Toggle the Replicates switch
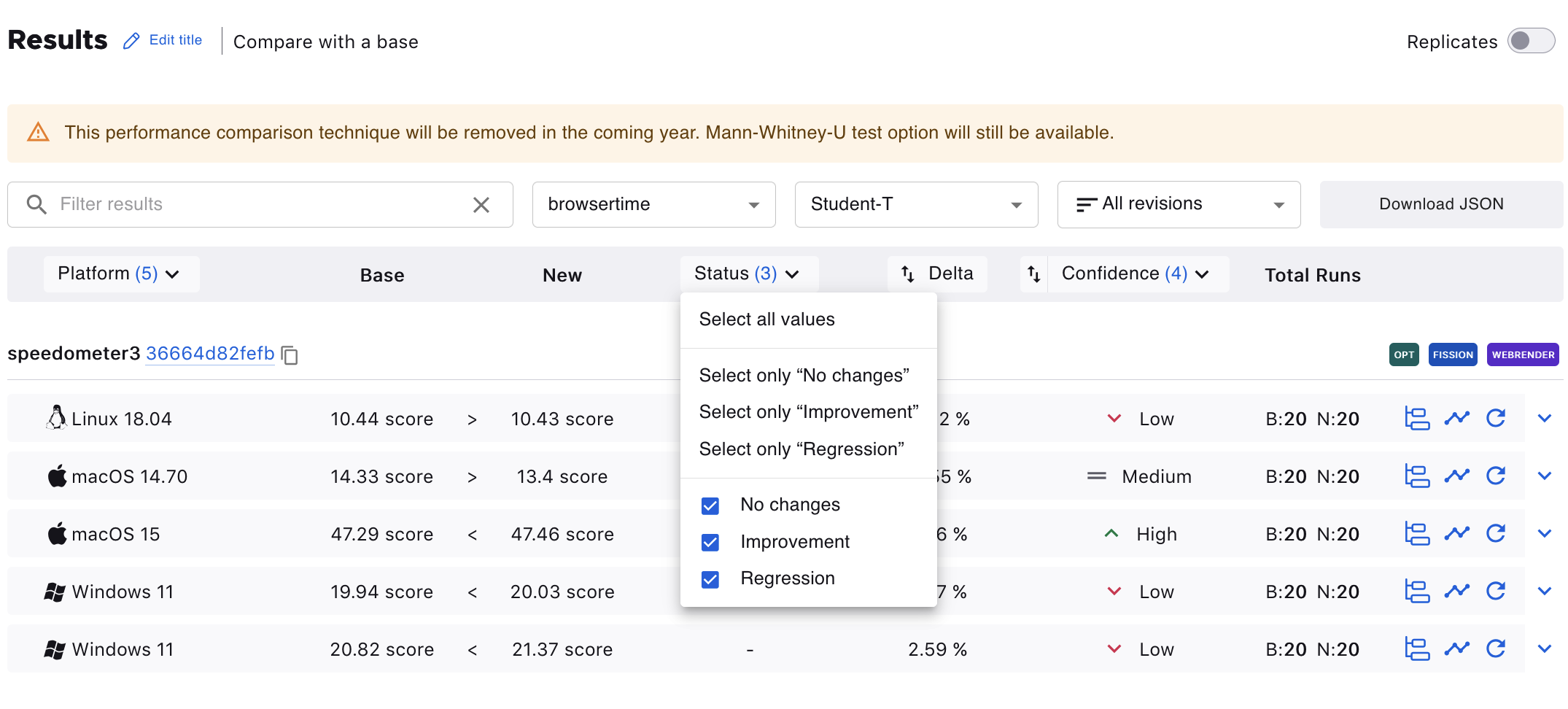Viewport: 1568px width, 709px height. pos(1531,42)
